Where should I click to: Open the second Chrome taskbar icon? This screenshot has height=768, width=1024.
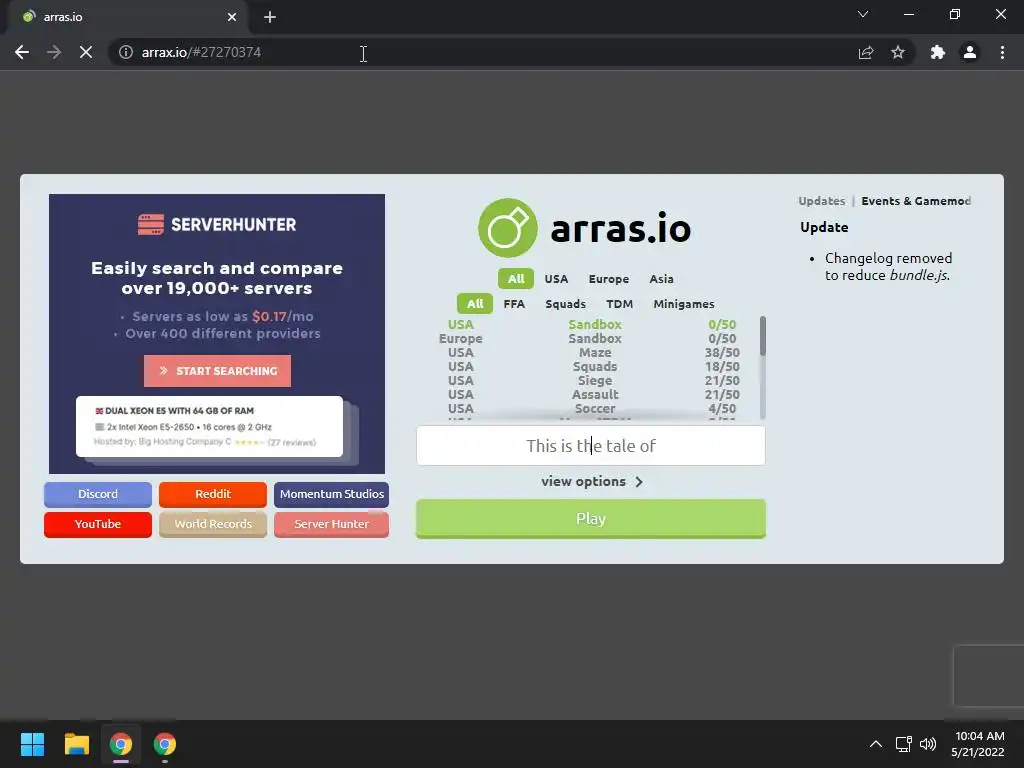click(x=165, y=744)
